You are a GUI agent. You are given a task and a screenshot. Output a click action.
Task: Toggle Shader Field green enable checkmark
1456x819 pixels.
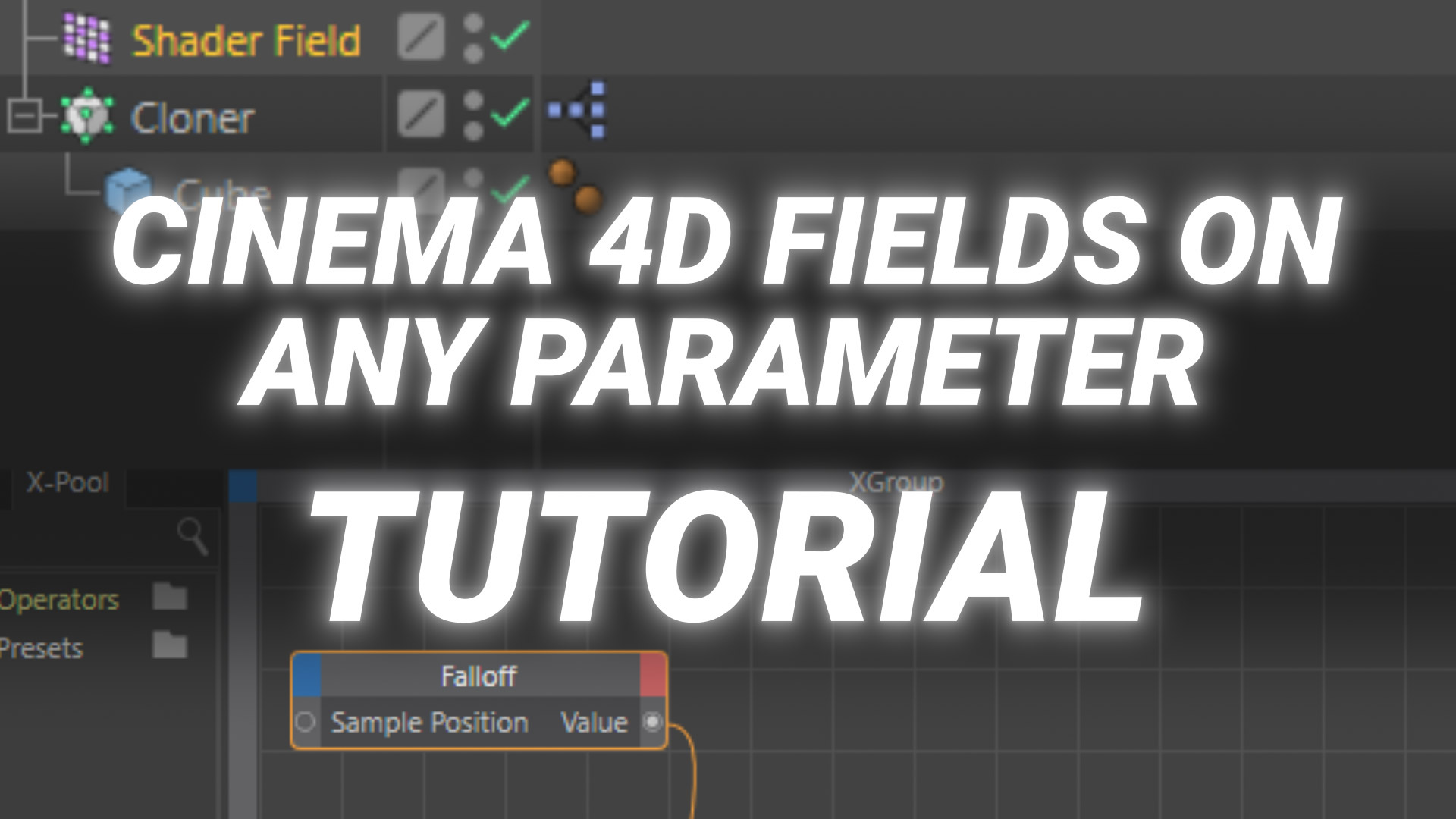(x=510, y=36)
